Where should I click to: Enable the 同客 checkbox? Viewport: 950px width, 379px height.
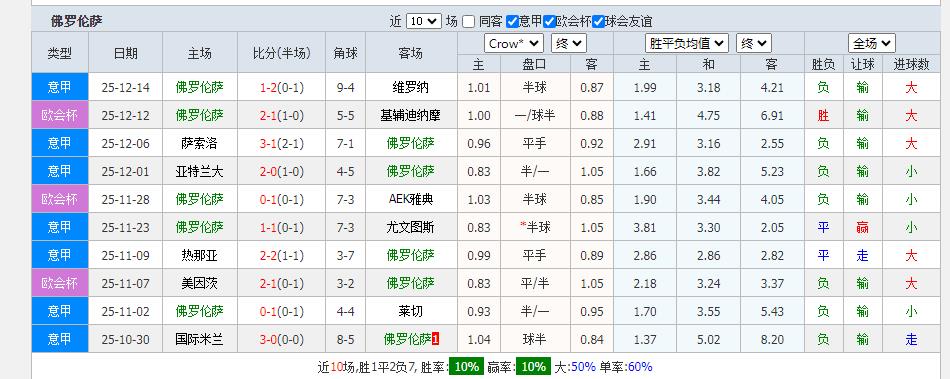point(468,22)
